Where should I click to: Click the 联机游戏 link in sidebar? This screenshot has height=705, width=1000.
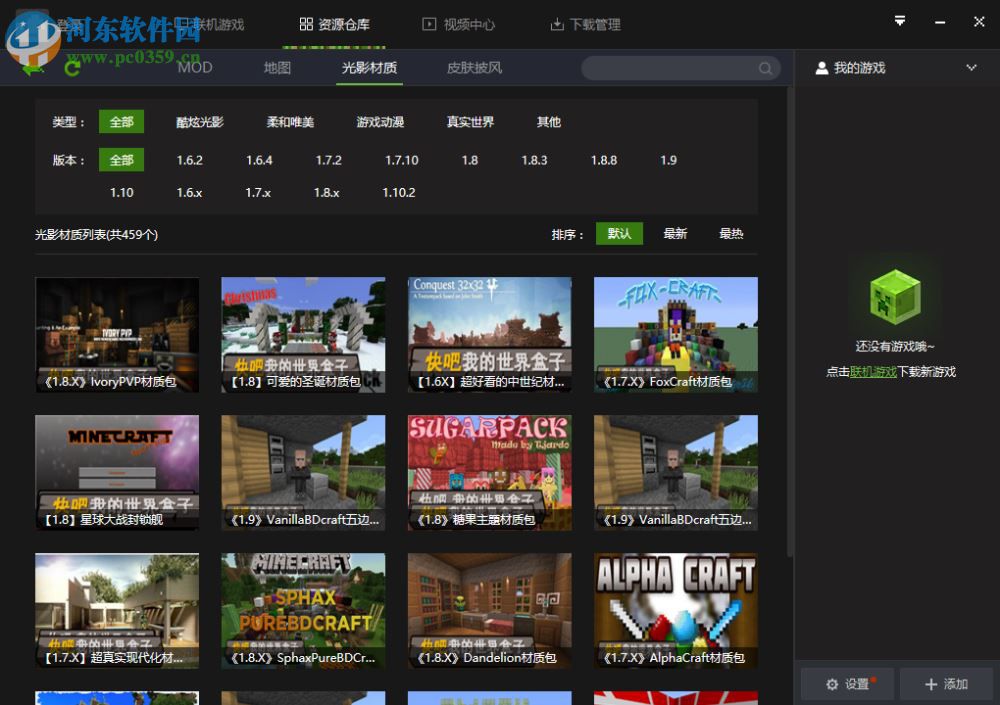coord(873,372)
